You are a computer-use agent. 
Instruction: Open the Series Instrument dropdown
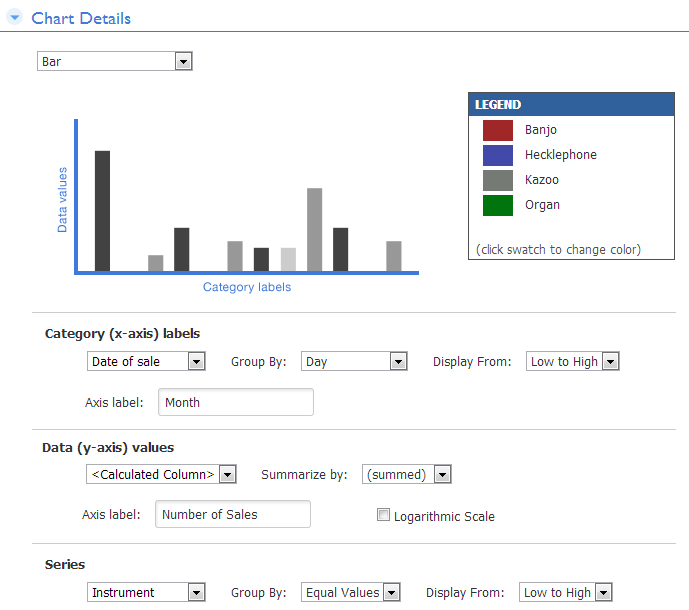point(146,592)
